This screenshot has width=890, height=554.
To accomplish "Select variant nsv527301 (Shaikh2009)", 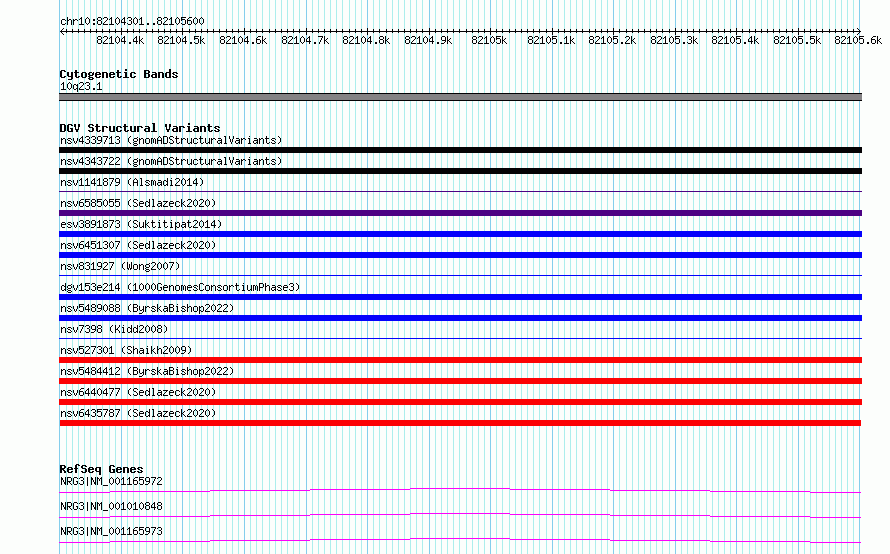I will (126, 350).
